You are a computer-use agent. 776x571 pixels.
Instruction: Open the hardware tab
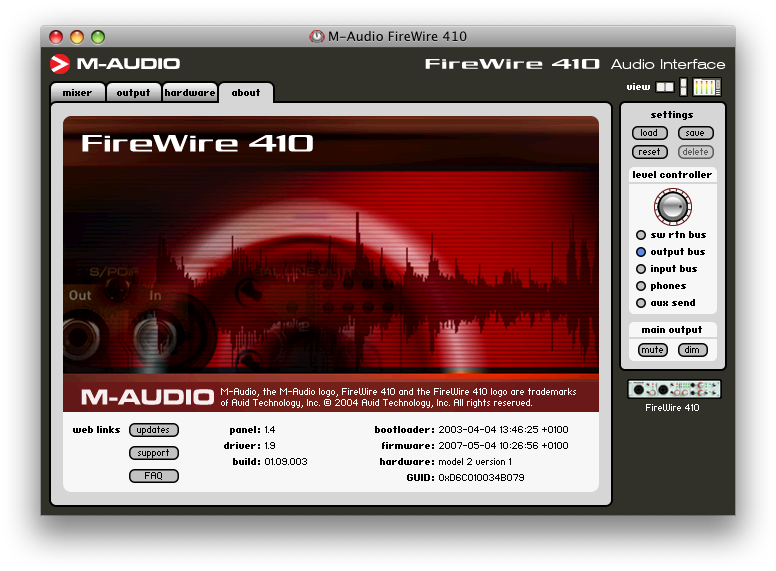[x=190, y=93]
